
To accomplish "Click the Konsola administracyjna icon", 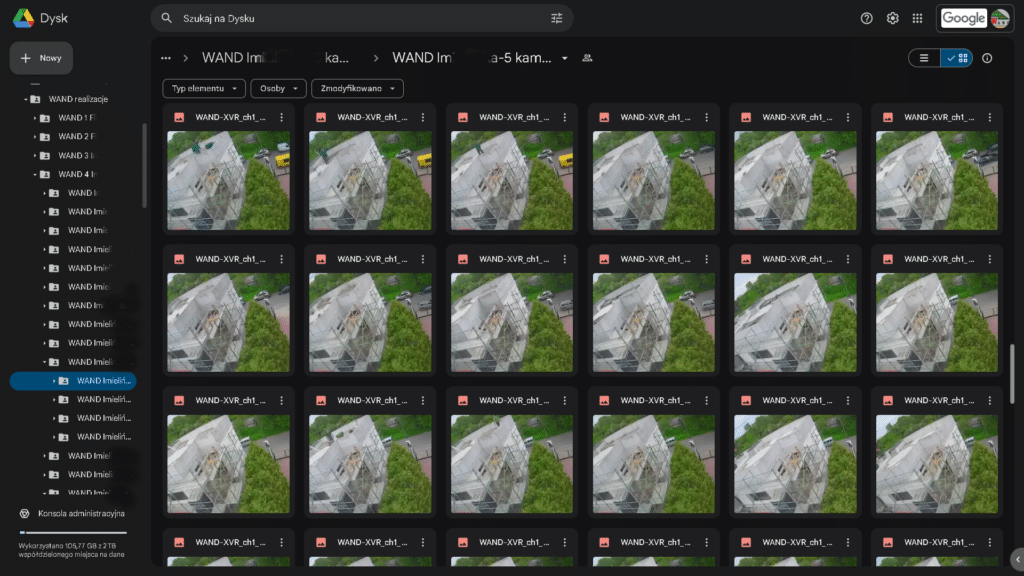I will coord(24,513).
